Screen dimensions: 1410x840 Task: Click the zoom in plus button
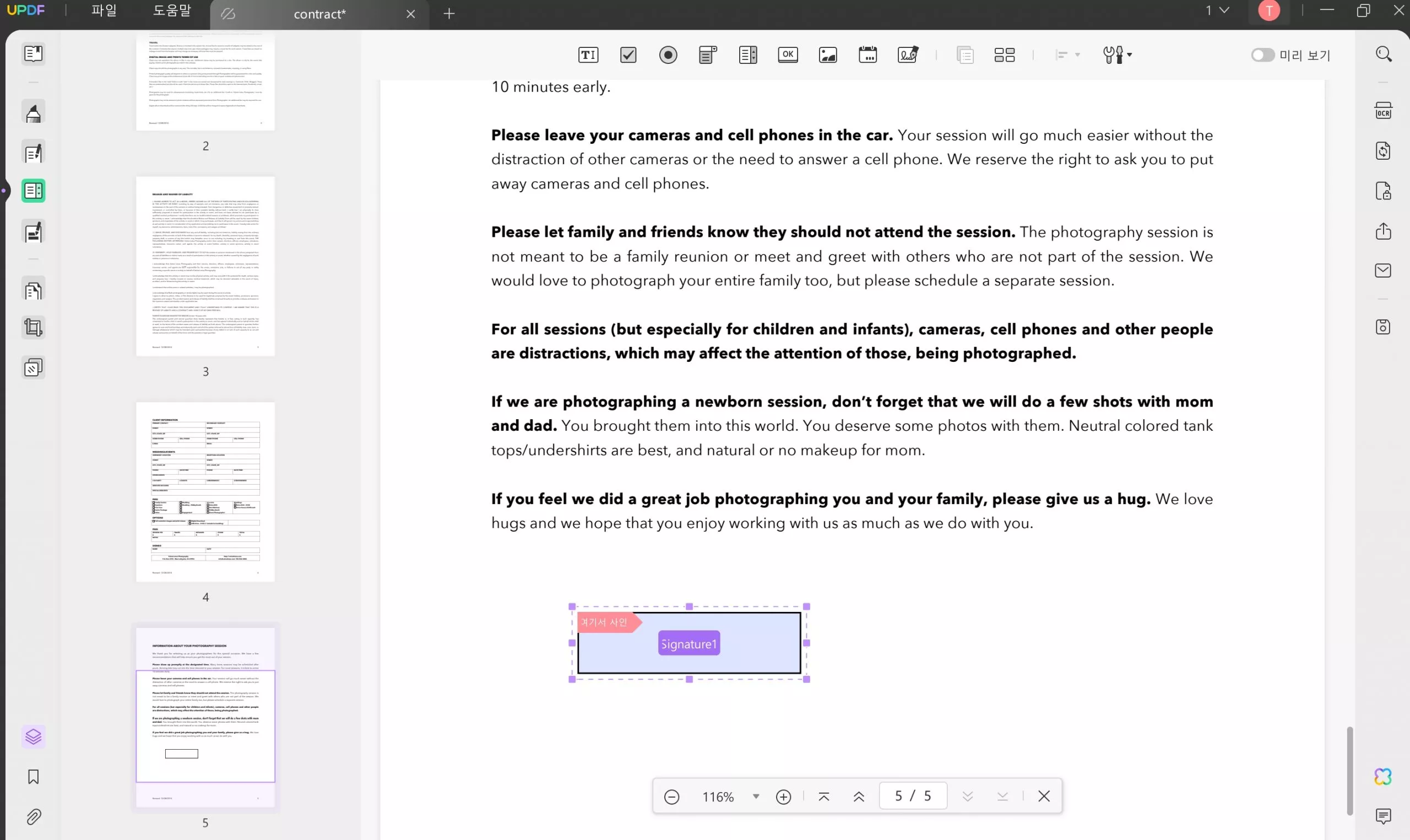(x=784, y=797)
